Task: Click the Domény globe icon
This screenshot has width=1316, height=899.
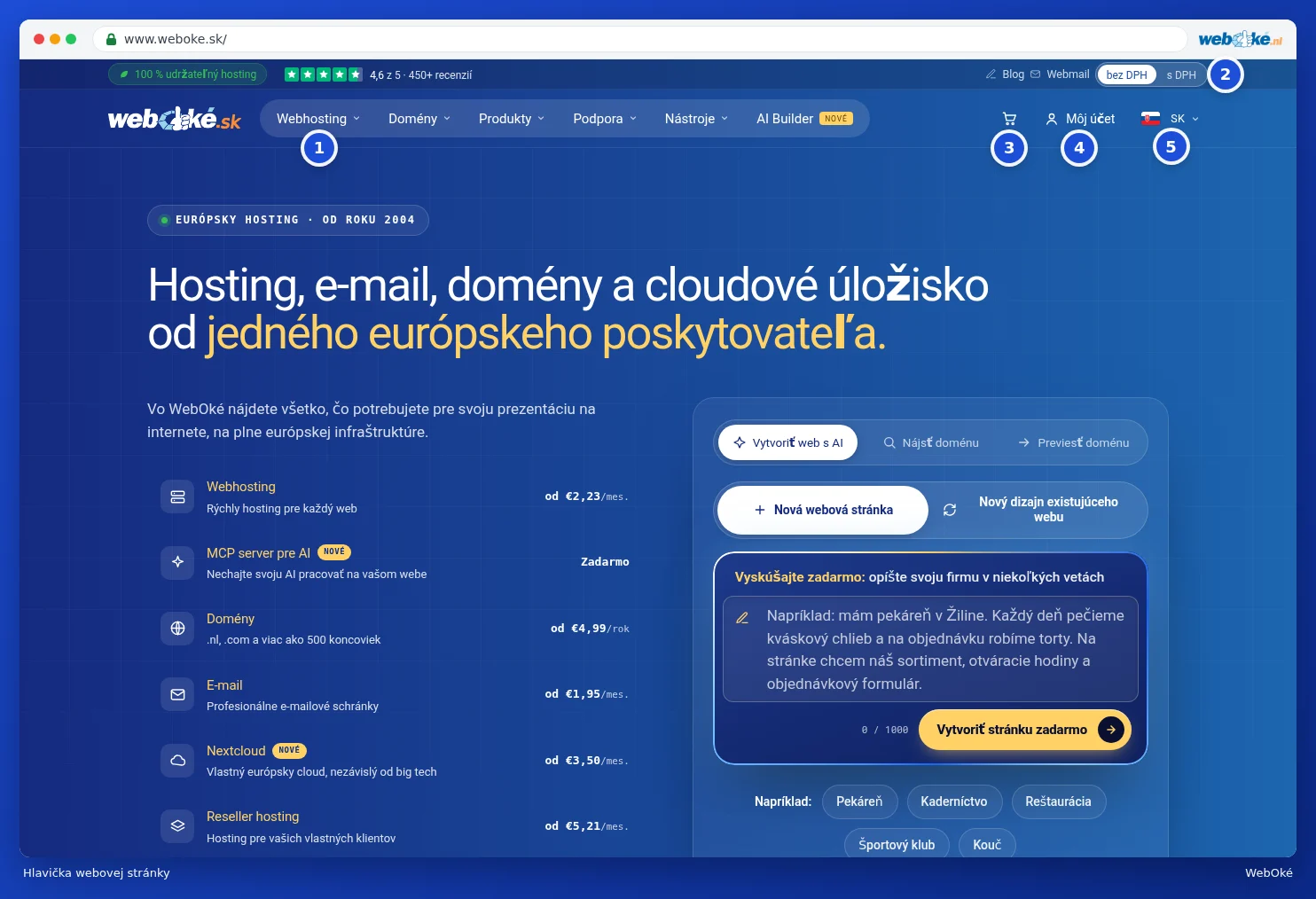Action: (177, 629)
